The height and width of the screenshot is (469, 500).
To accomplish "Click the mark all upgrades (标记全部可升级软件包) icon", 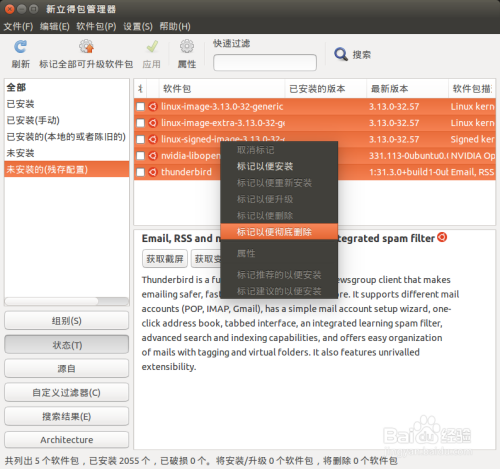I will pyautogui.click(x=86, y=47).
